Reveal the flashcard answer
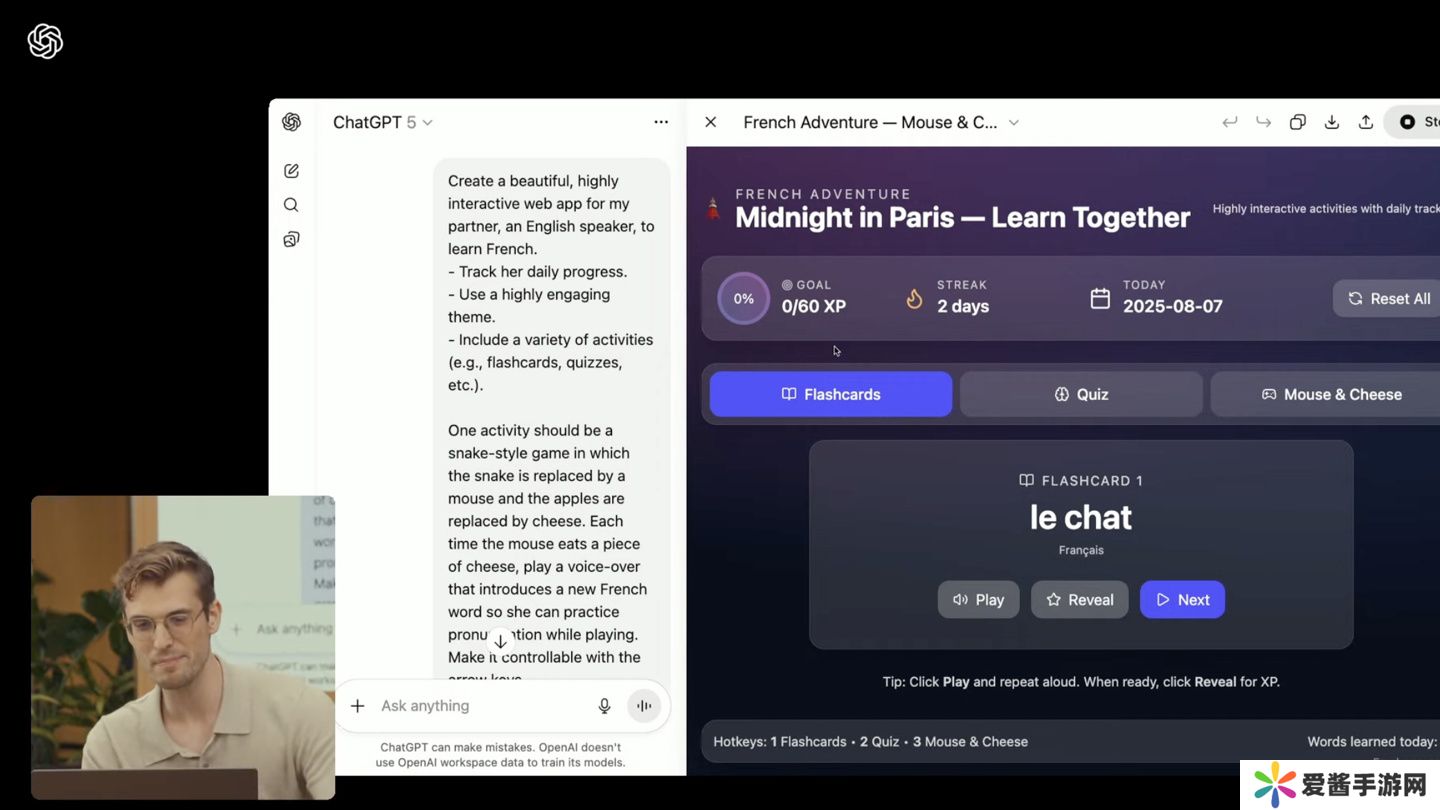Screen dimensions: 1440x810 [1079, 600]
